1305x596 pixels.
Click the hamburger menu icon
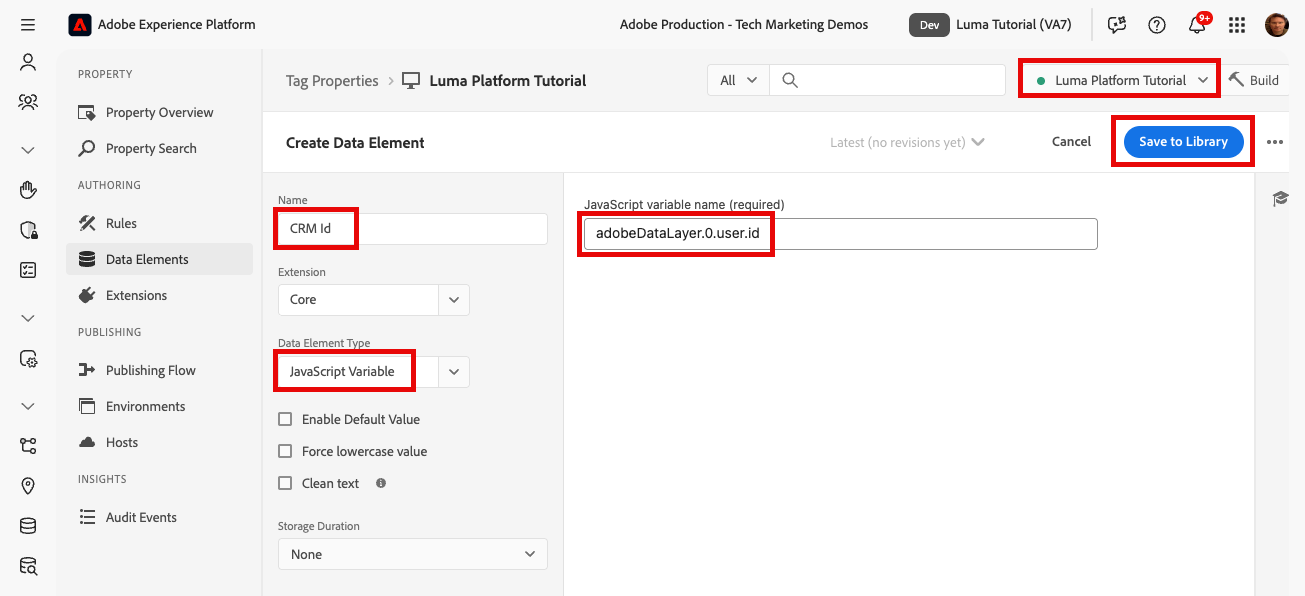point(28,25)
